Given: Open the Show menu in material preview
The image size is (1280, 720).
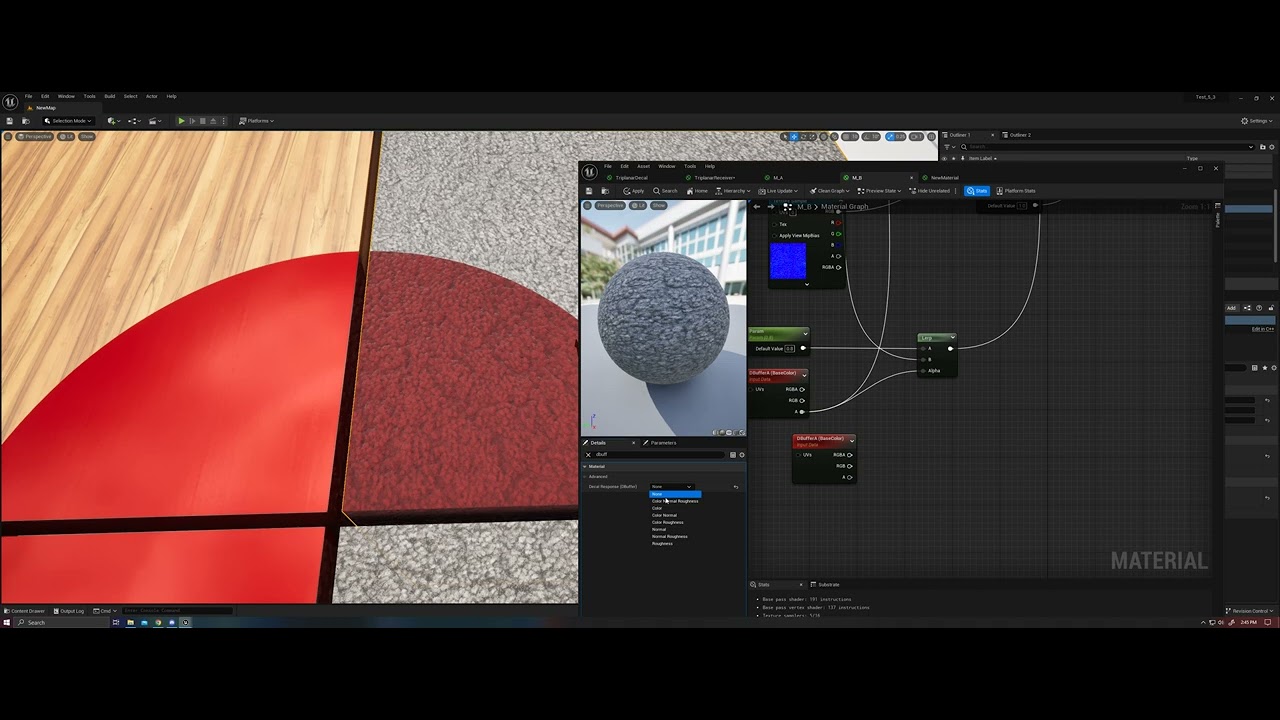Looking at the screenshot, I should click(658, 205).
